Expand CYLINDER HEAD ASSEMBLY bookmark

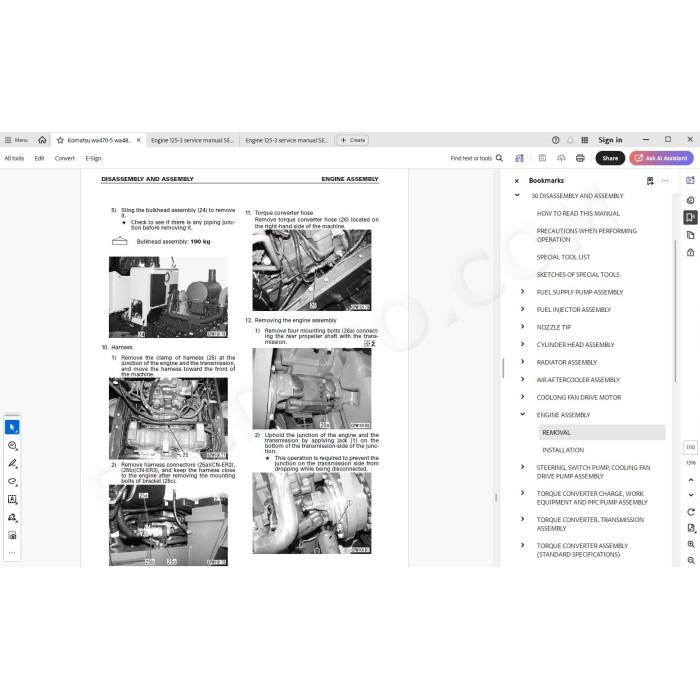(522, 344)
